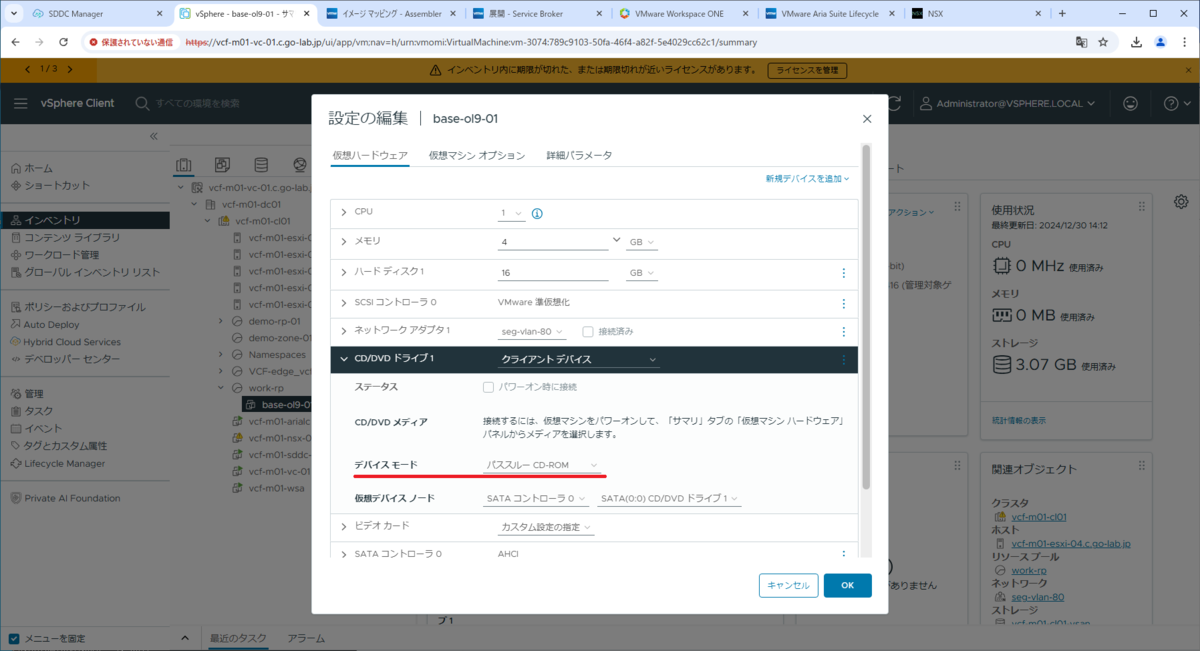Open the memory GB unit dropdown

click(x=642, y=243)
